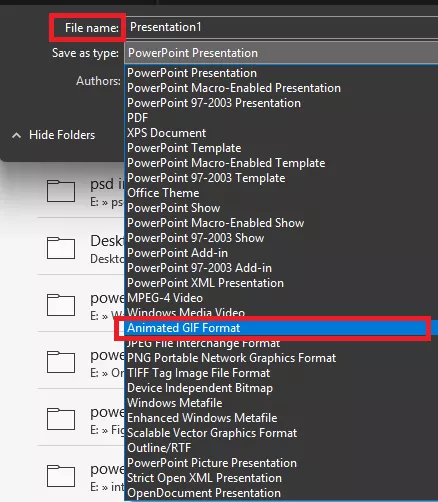Viewport: 438px width, 502px height.
Task: Pick PNG Portable Network Graphics Format
Action: (x=231, y=358)
